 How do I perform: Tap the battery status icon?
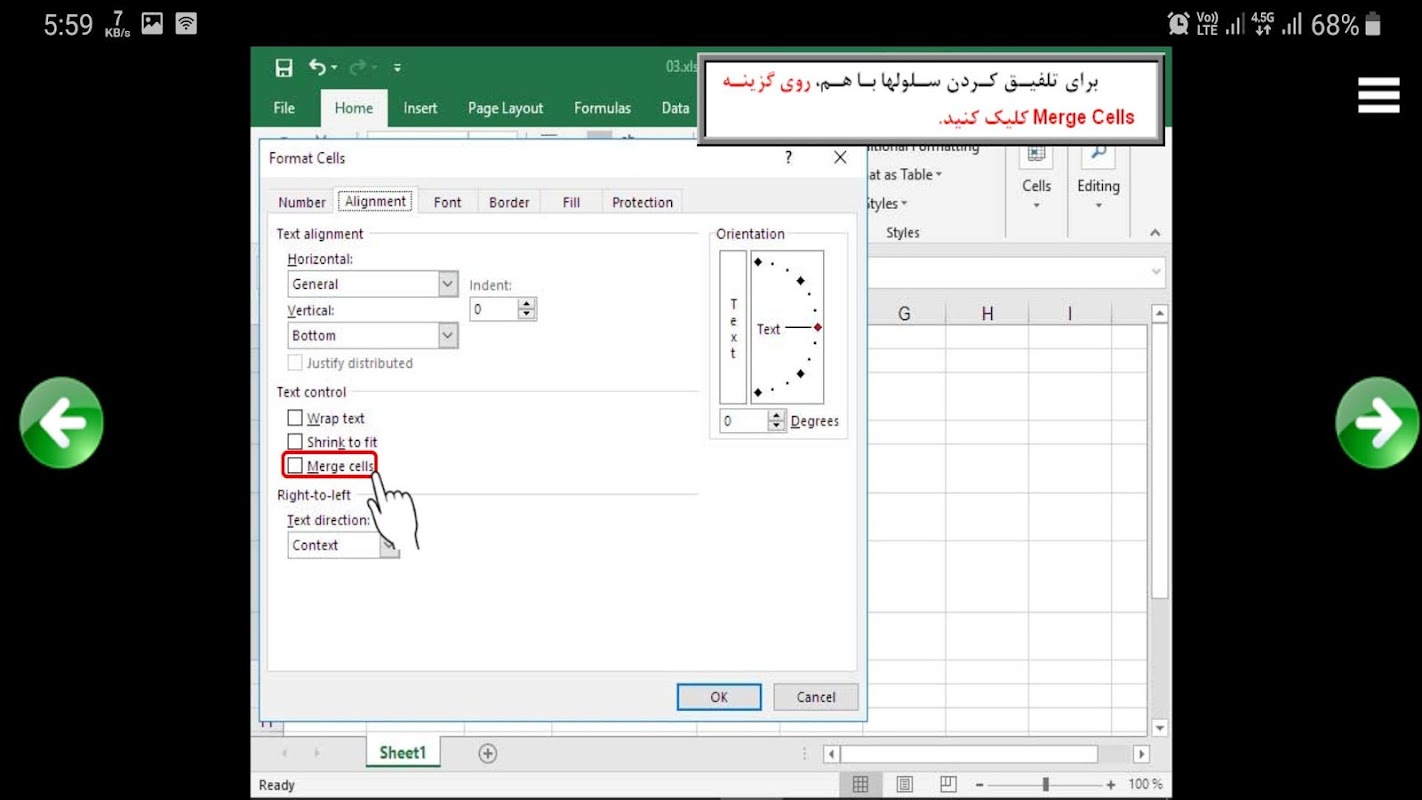click(1373, 24)
